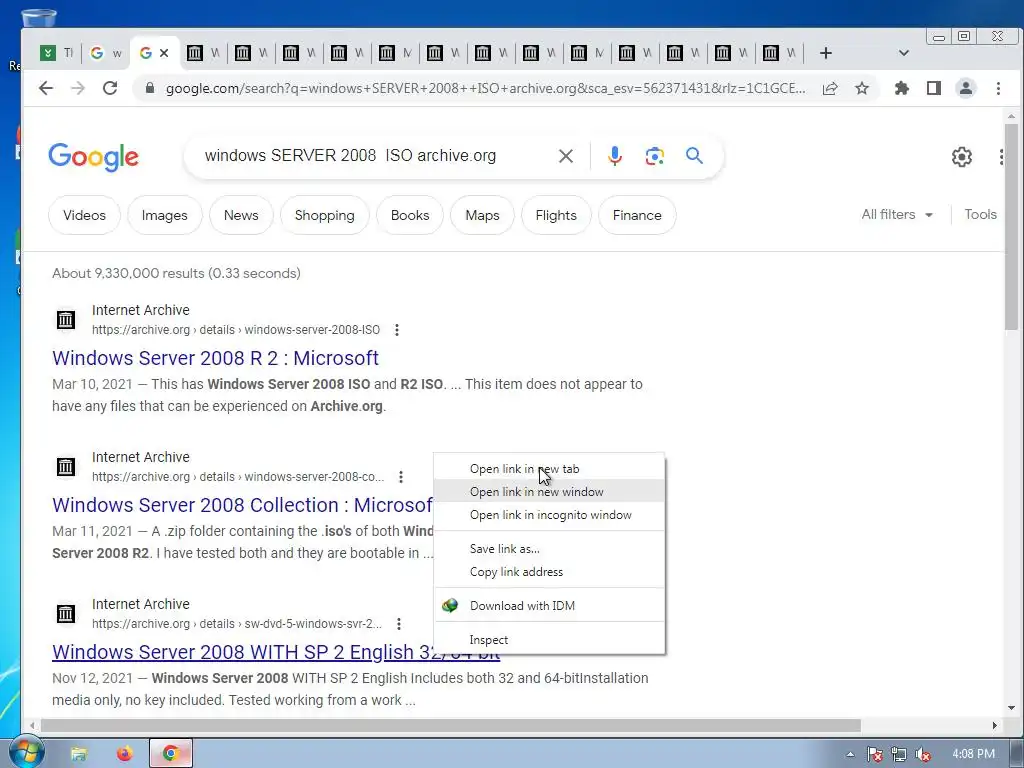Choose Open link in incognito window
The image size is (1024, 768).
click(x=549, y=515)
